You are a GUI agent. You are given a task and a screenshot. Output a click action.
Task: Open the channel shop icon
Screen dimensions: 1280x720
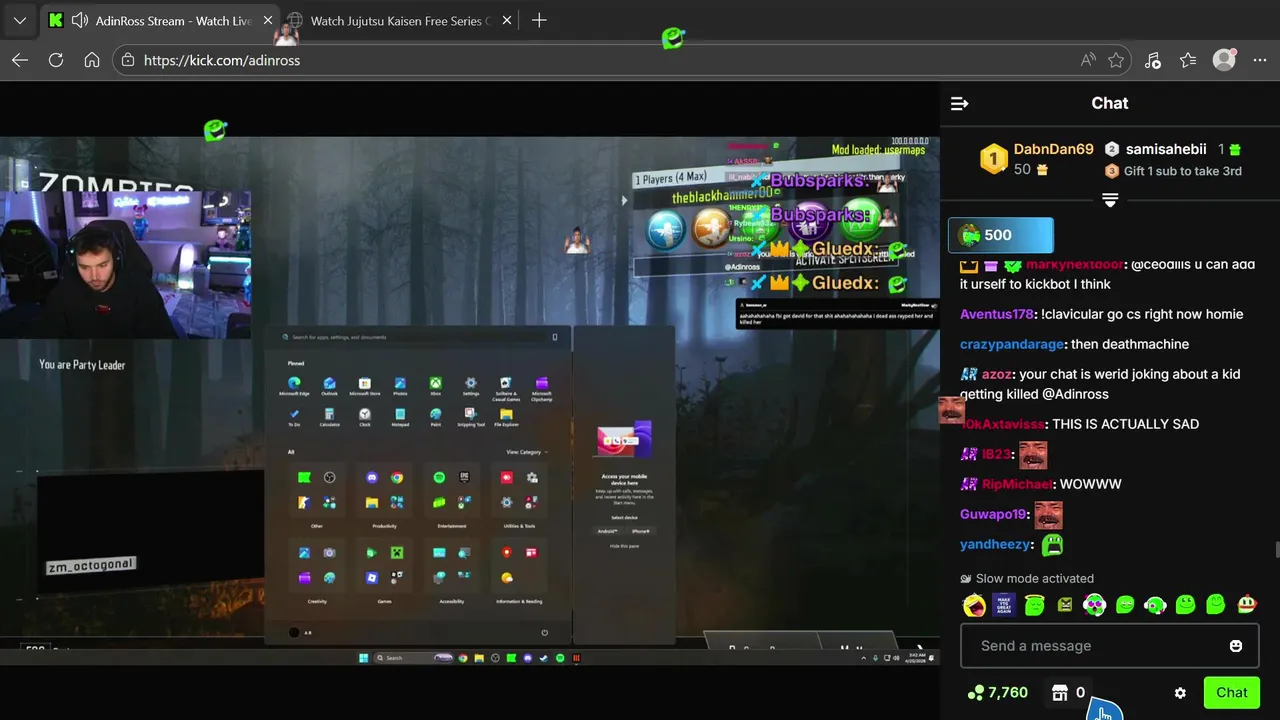(x=1060, y=693)
